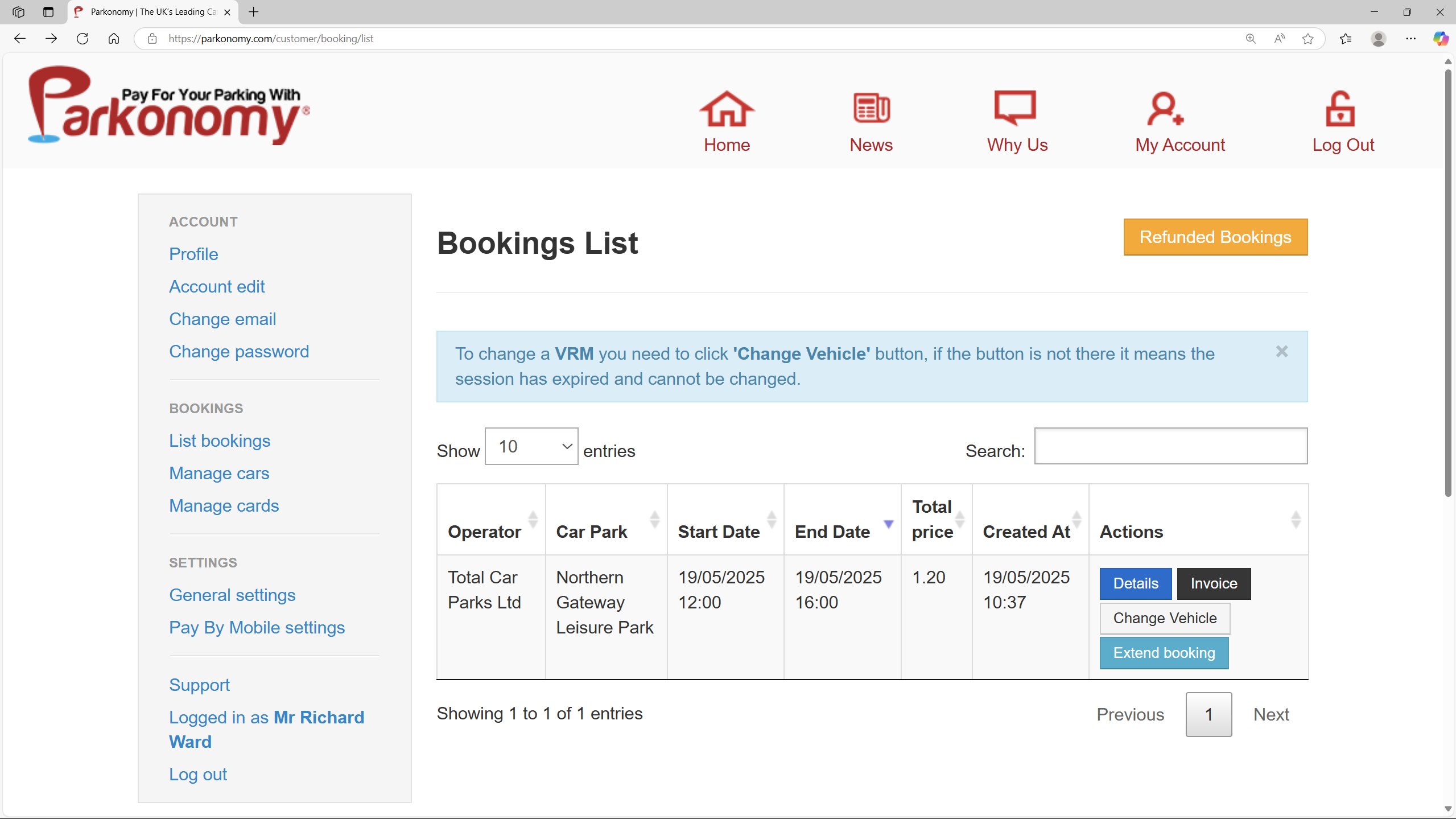This screenshot has height=819, width=1456.
Task: Sort table by End Date column
Action: pyautogui.click(x=842, y=519)
